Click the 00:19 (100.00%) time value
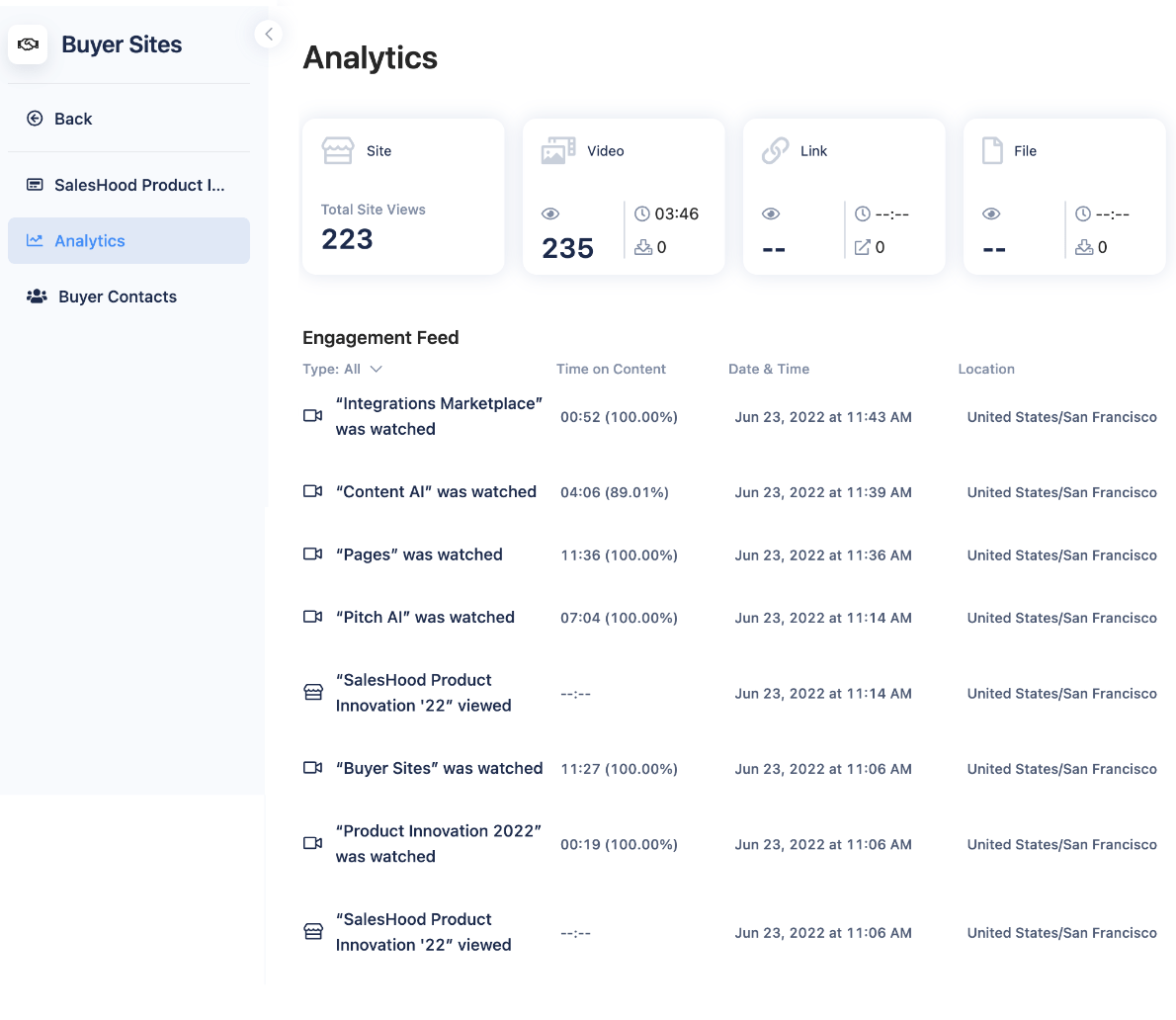 click(x=619, y=844)
